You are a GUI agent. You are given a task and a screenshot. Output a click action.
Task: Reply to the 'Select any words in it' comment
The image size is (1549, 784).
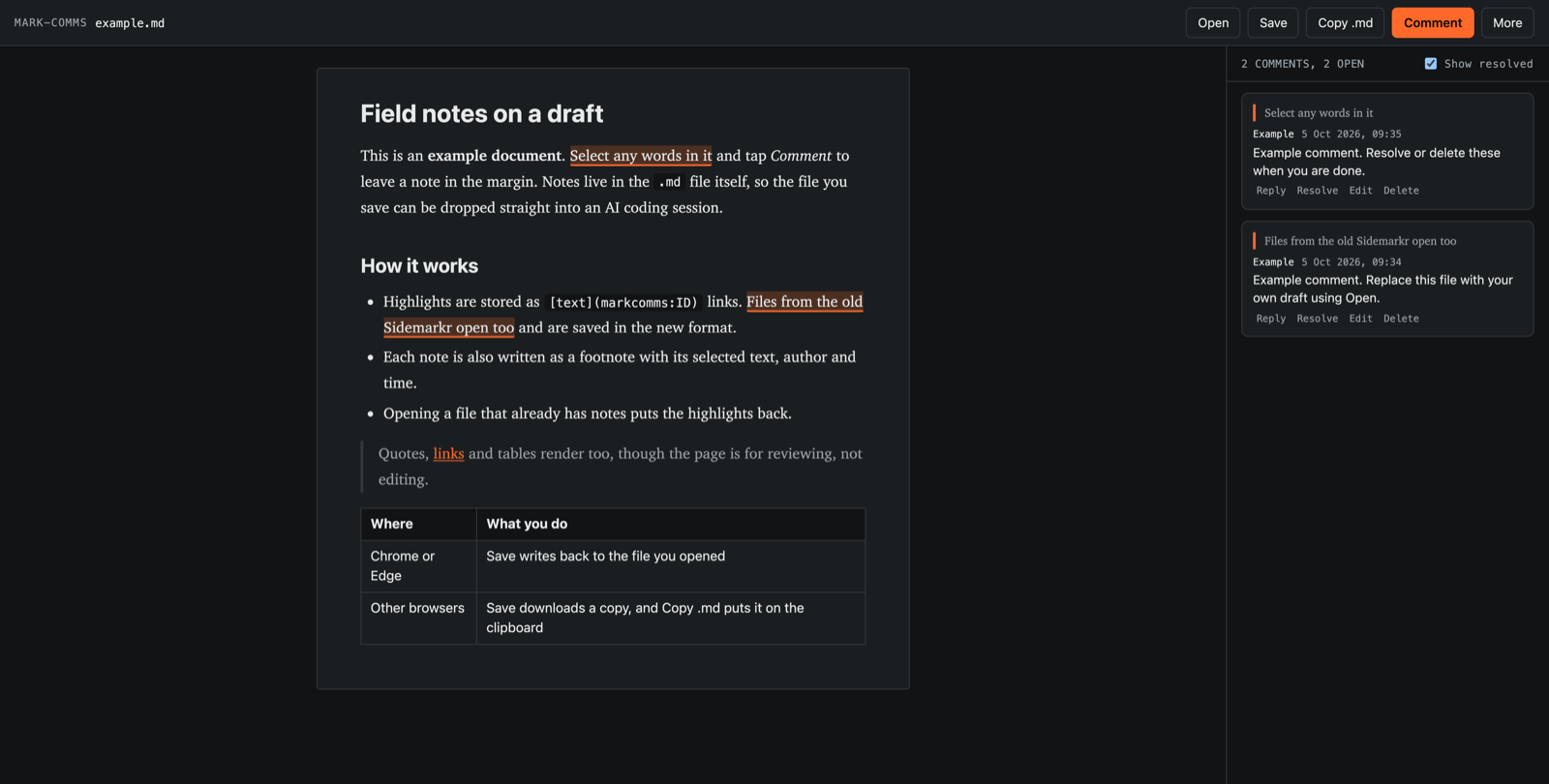point(1271,191)
